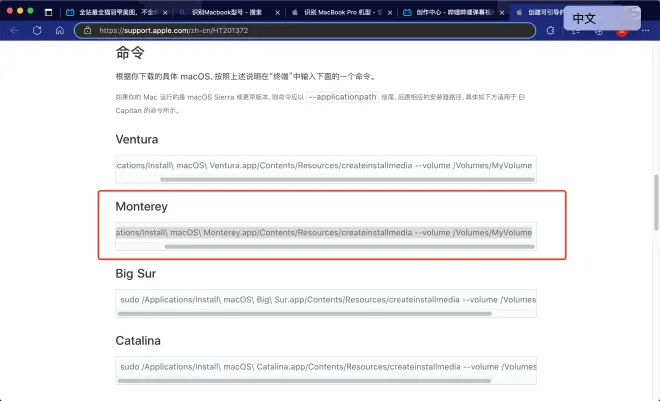Click the horizontal scrollbar under Big Sur command

[305, 313]
